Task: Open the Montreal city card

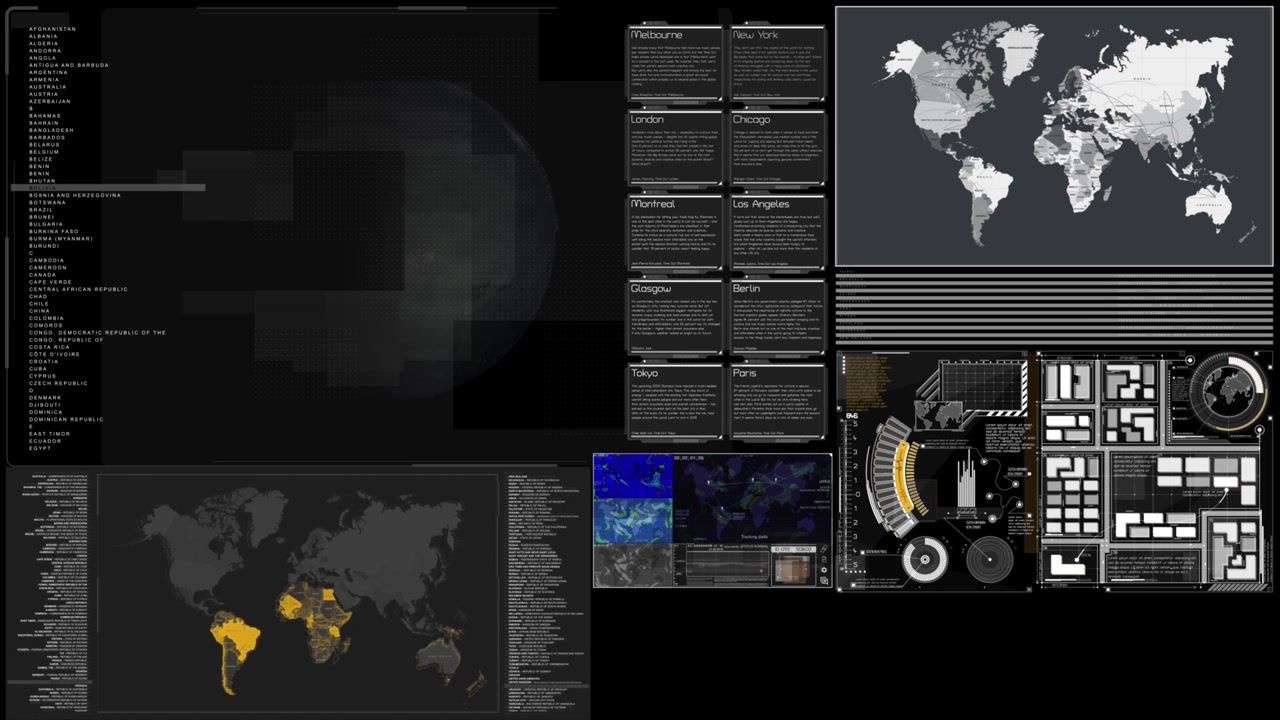Action: (675, 232)
